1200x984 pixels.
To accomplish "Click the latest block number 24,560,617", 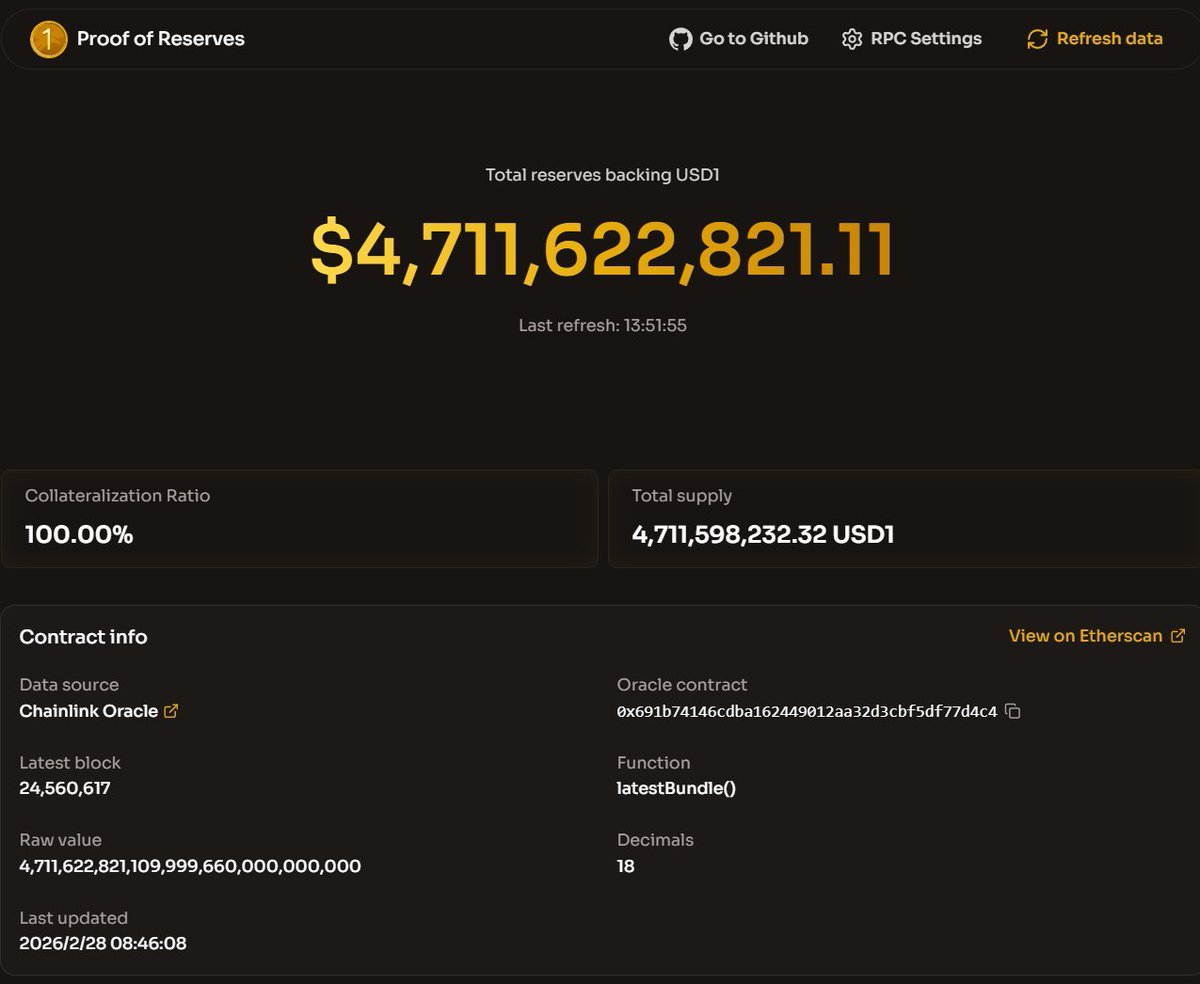I will click(x=65, y=788).
